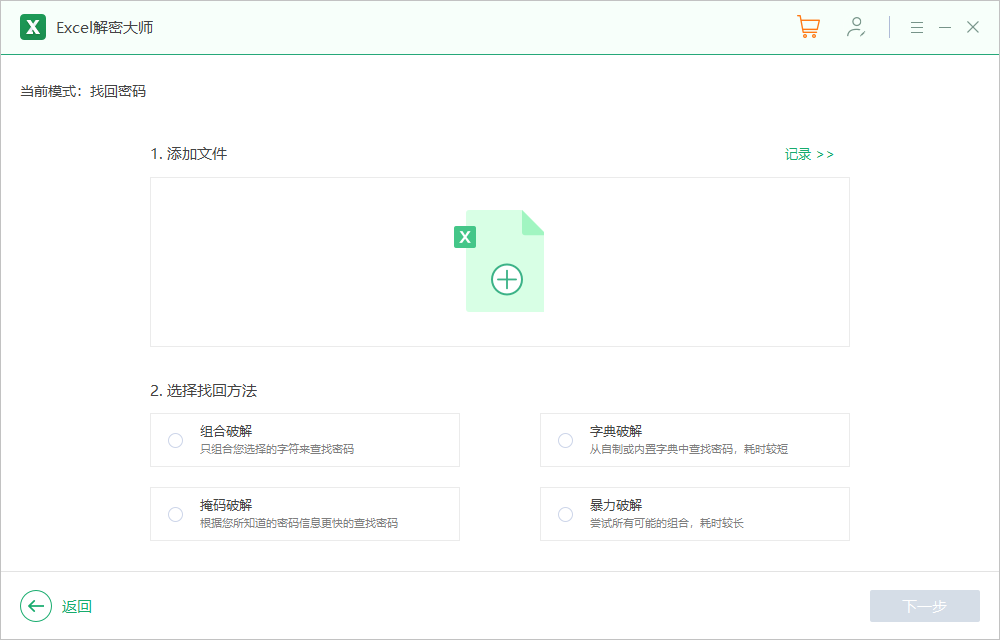The image size is (1000, 640).
Task: Select the 组合破解 radio button
Action: click(175, 440)
